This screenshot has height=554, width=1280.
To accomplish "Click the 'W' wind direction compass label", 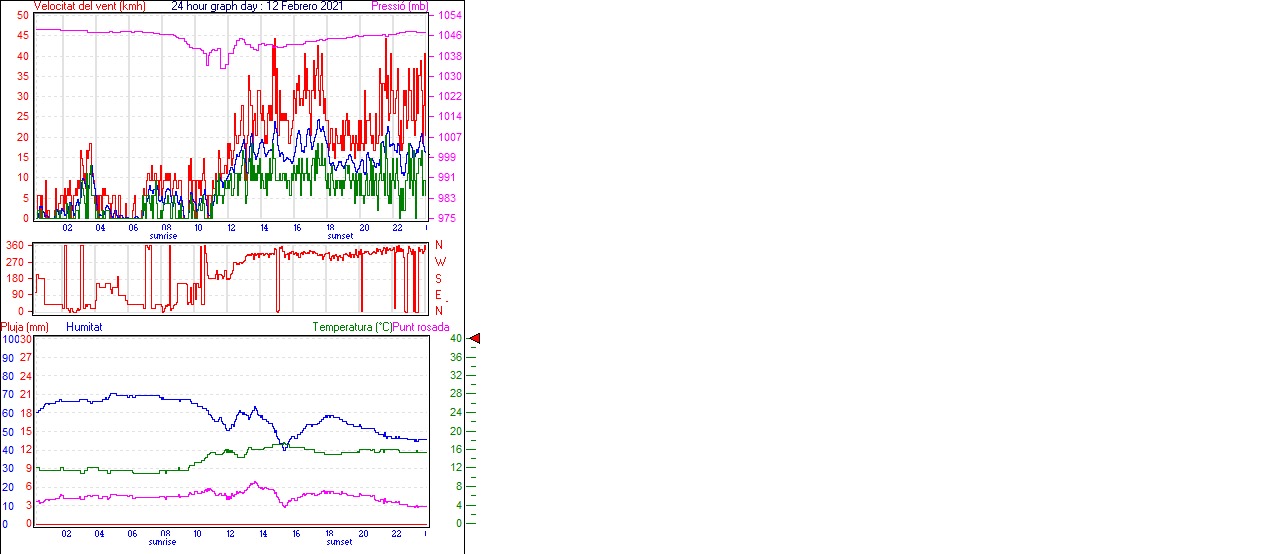I will [439, 262].
